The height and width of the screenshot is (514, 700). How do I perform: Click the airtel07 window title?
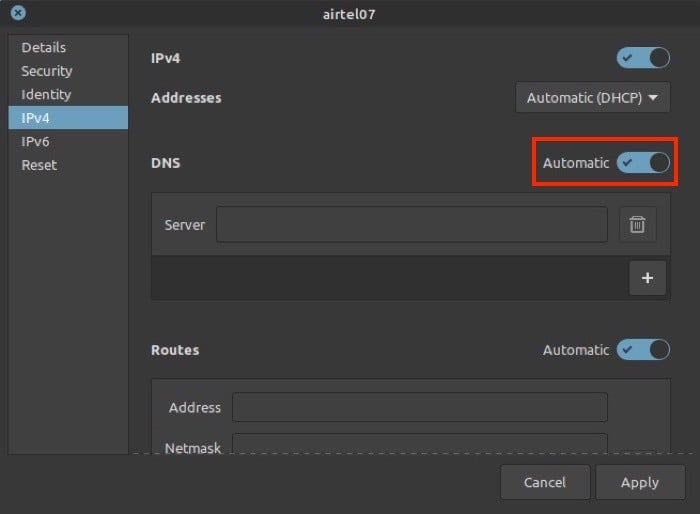tap(349, 14)
